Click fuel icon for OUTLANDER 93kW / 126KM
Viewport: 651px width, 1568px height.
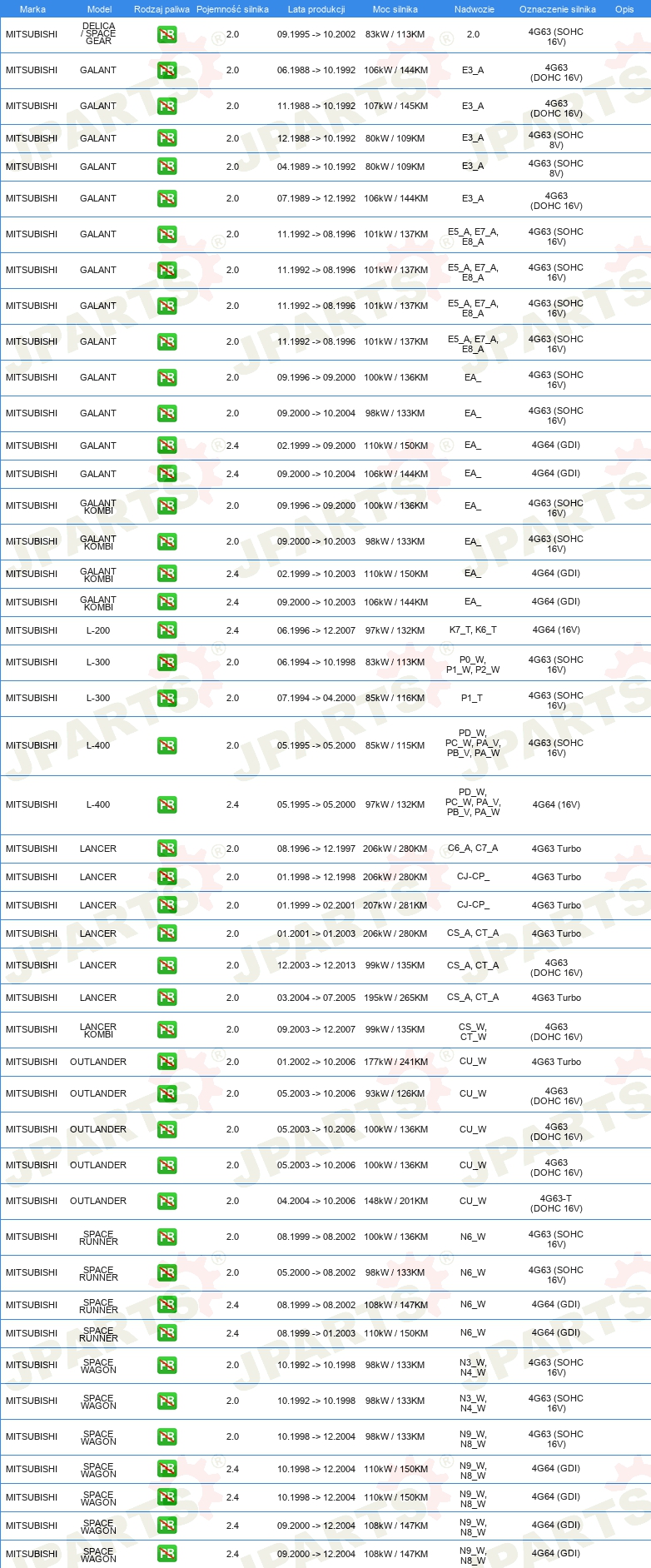[x=167, y=1094]
